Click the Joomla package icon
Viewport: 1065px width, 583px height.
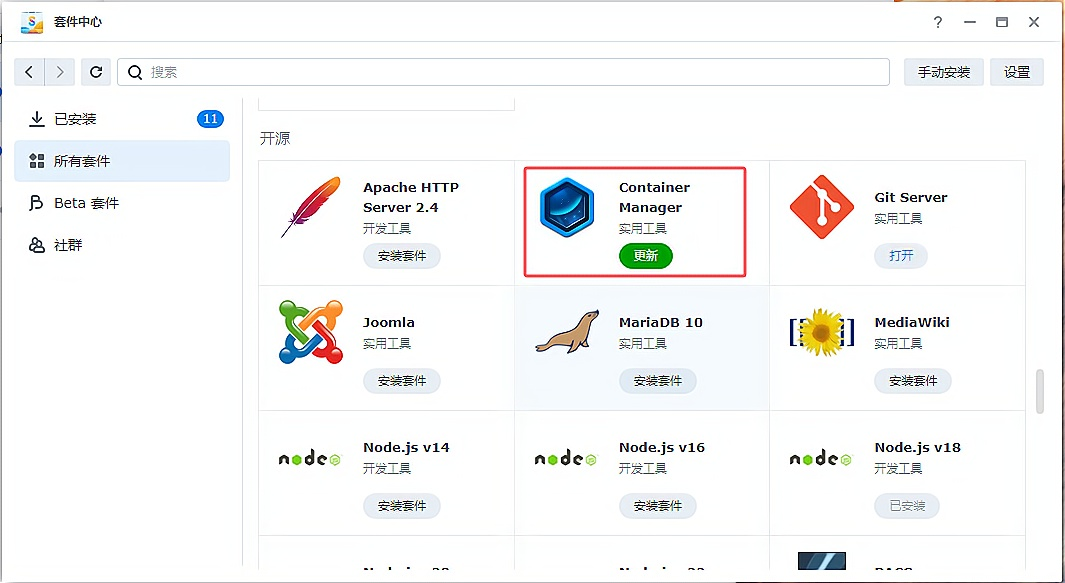click(x=310, y=332)
